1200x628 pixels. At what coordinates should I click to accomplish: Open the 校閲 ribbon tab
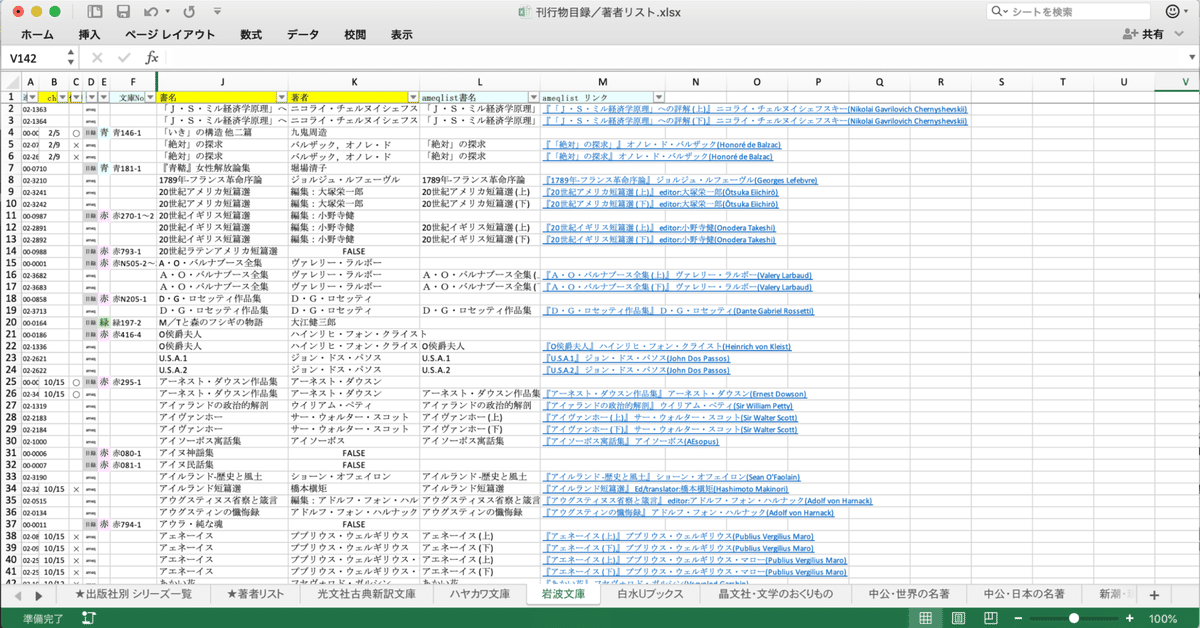click(355, 34)
